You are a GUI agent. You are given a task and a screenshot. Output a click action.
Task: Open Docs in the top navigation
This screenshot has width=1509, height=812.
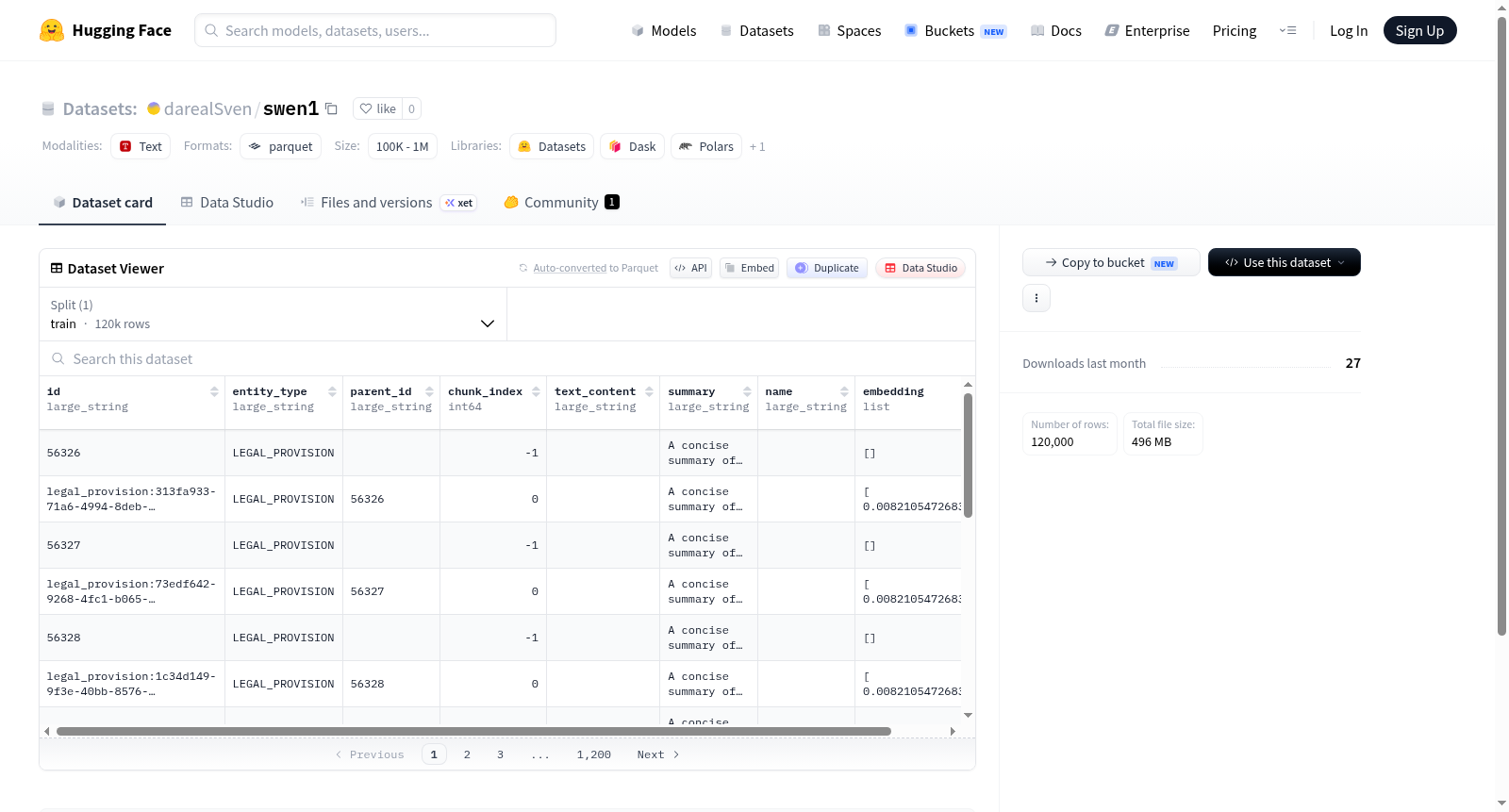tap(1056, 31)
